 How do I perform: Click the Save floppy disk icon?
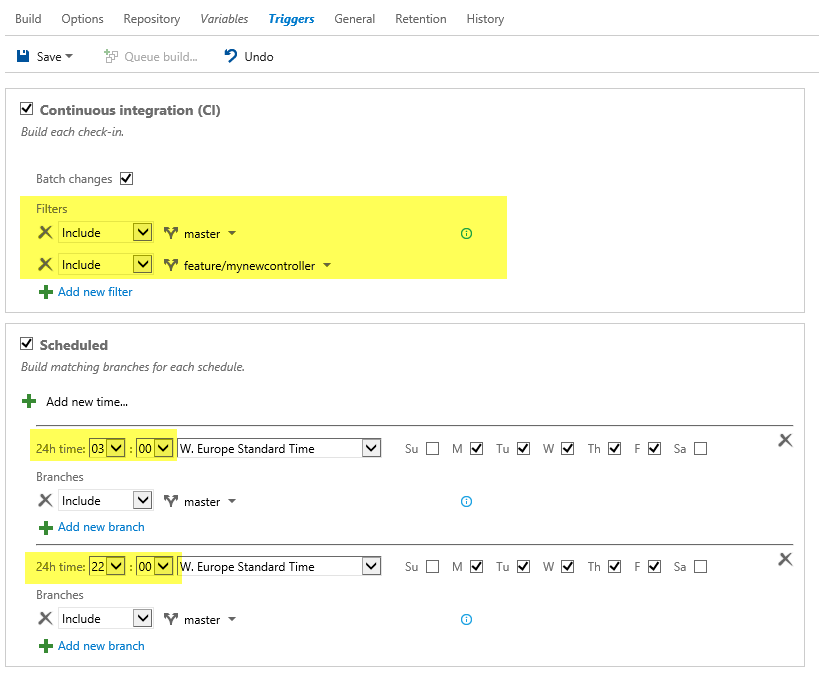pos(23,56)
